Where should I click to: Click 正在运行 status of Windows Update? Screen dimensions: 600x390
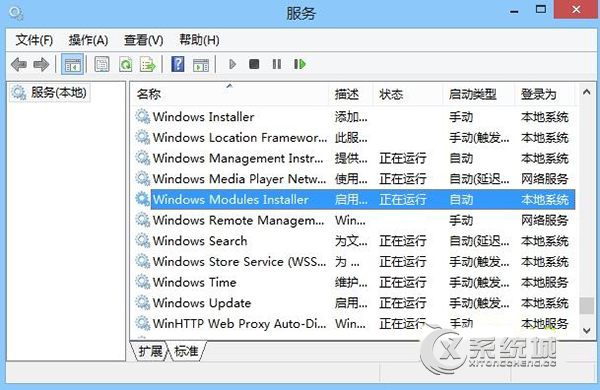pyautogui.click(x=403, y=303)
